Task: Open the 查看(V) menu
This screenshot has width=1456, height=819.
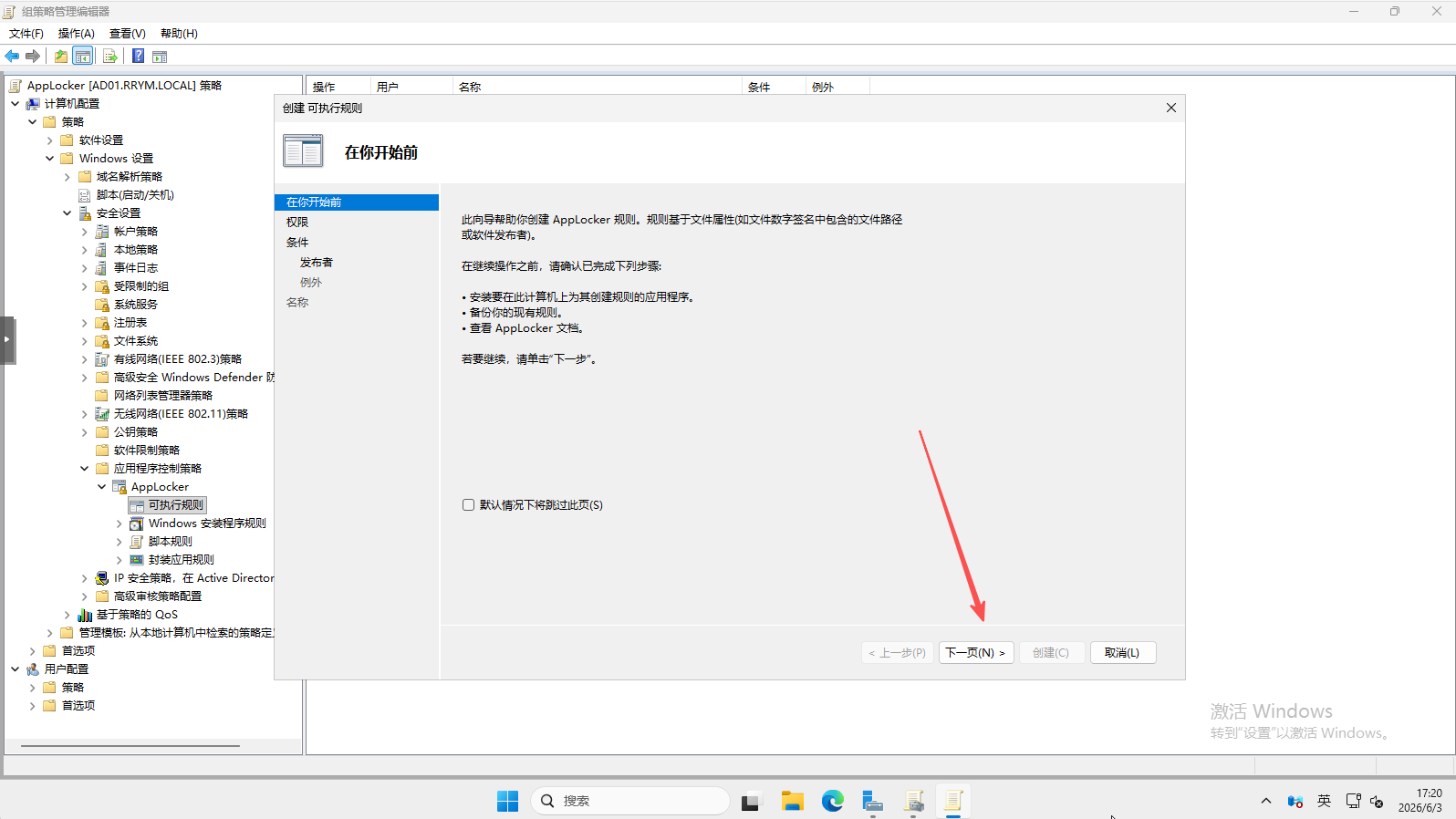Action: pos(128,34)
